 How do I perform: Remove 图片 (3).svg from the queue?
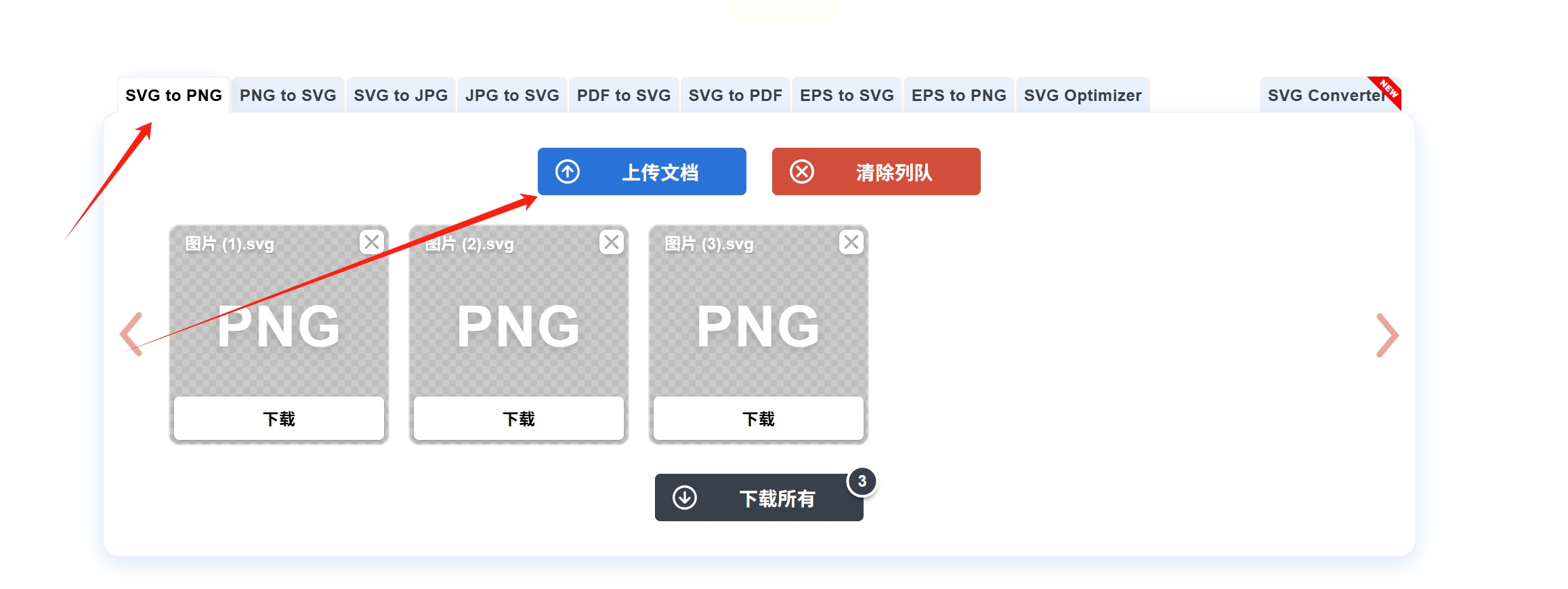coord(851,242)
